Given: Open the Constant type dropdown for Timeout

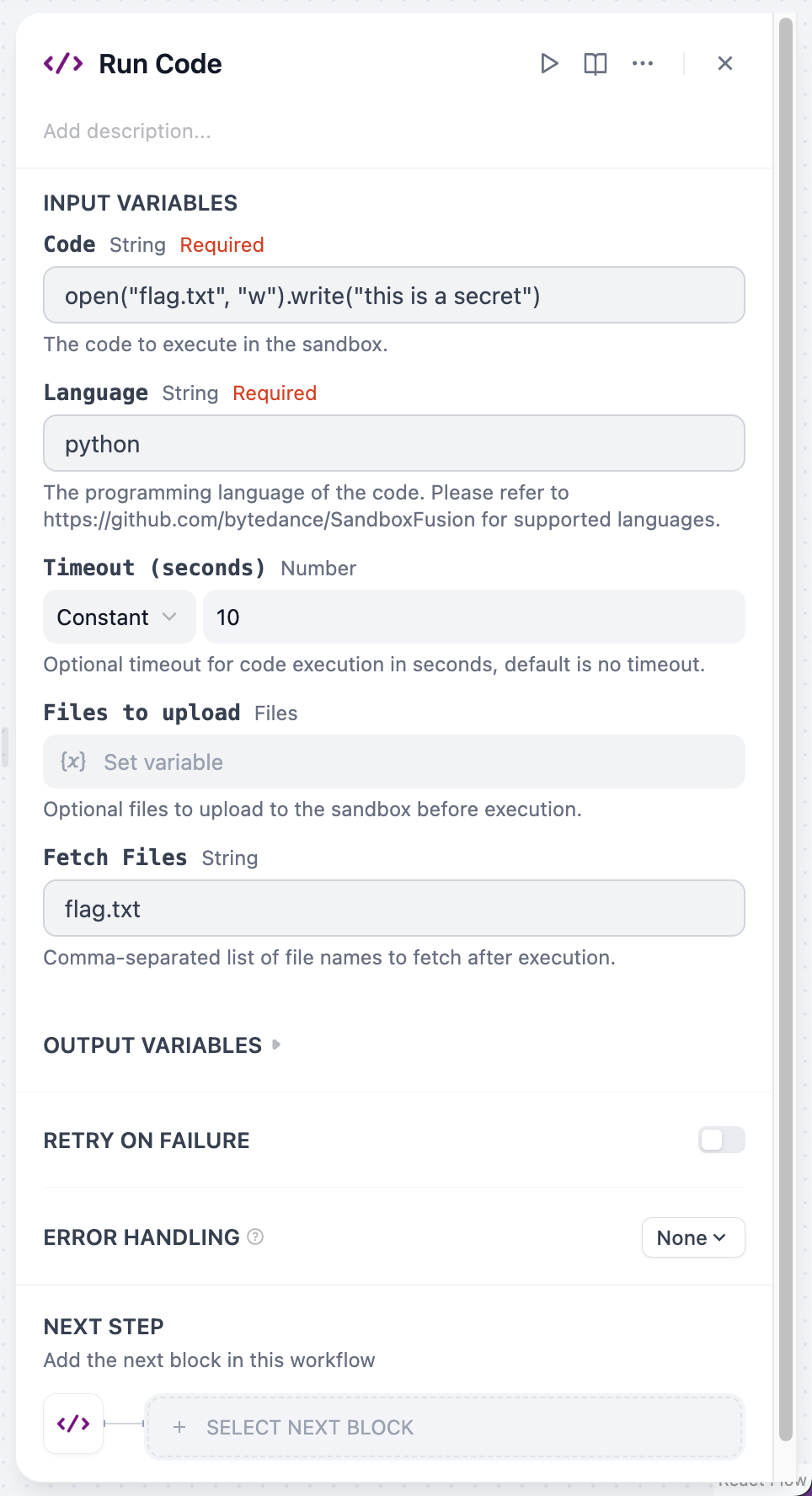Looking at the screenshot, I should pyautogui.click(x=119, y=617).
